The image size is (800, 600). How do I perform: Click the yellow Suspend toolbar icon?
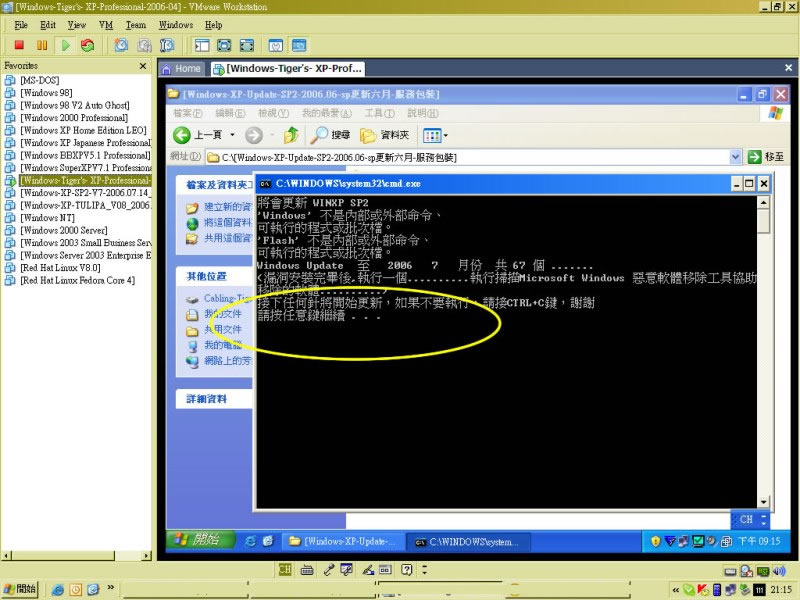pyautogui.click(x=42, y=45)
